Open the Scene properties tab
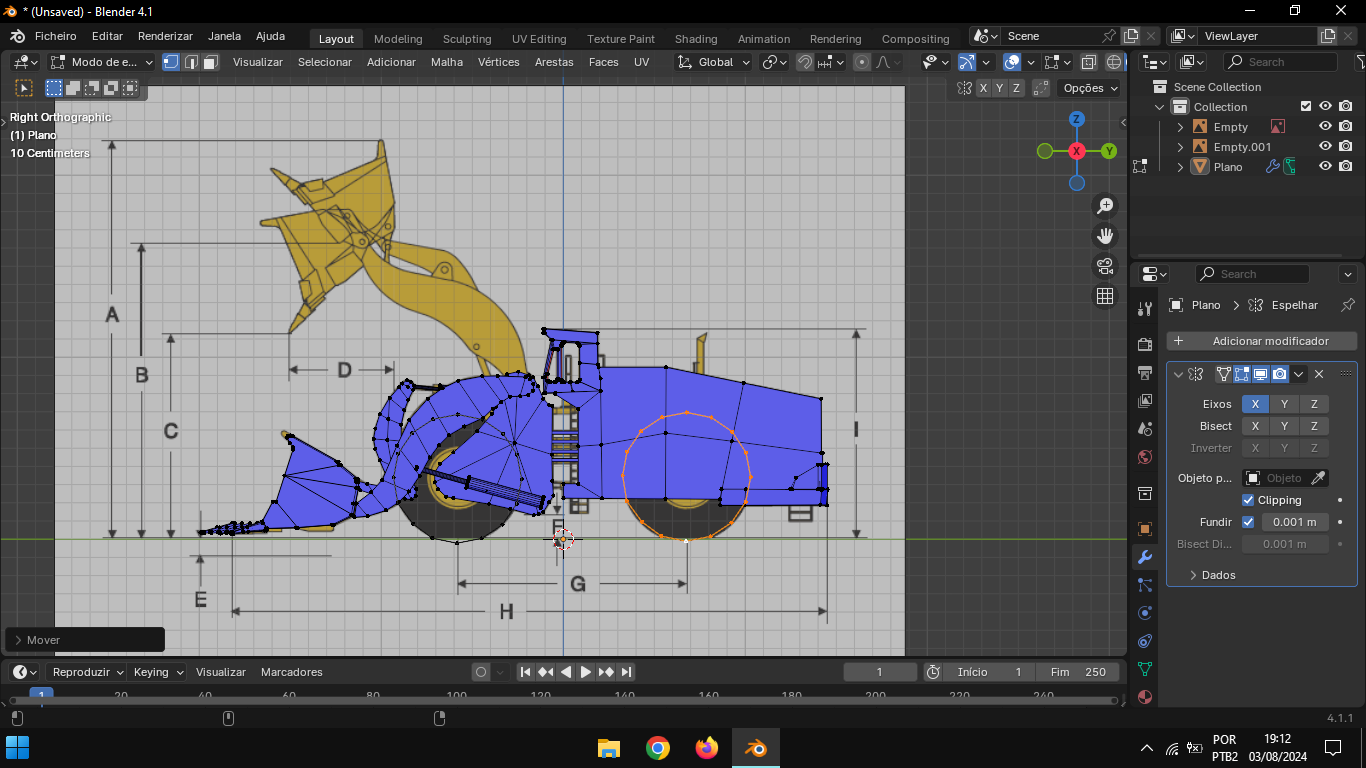Screen dimensions: 1366x768 coord(1145,429)
